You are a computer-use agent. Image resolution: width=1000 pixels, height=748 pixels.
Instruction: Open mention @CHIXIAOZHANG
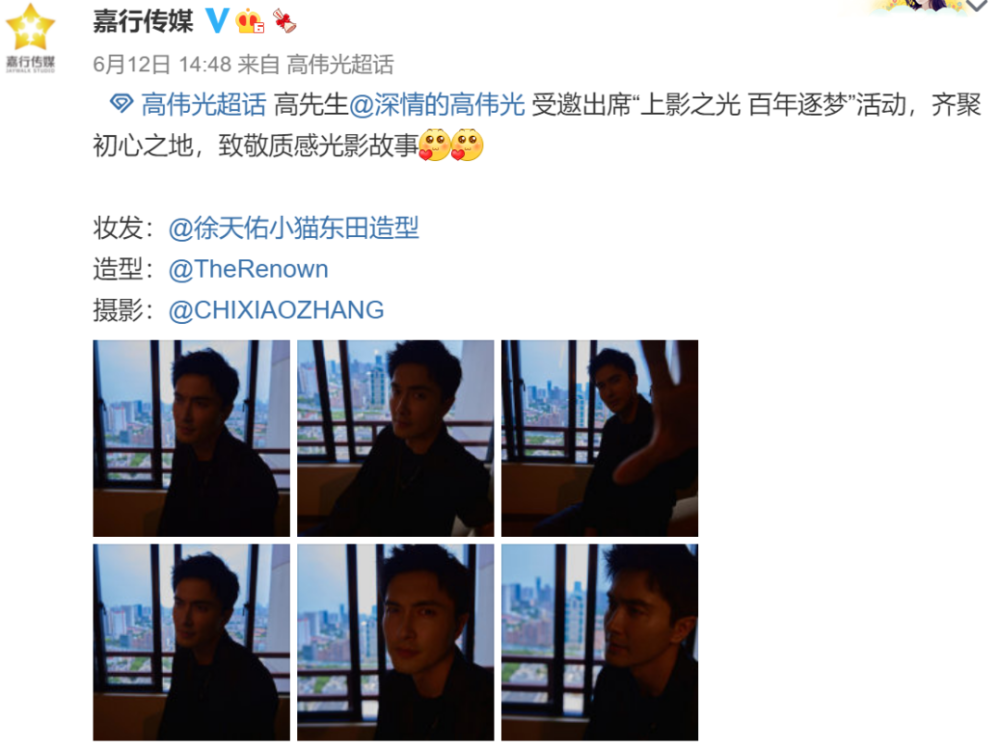click(276, 310)
